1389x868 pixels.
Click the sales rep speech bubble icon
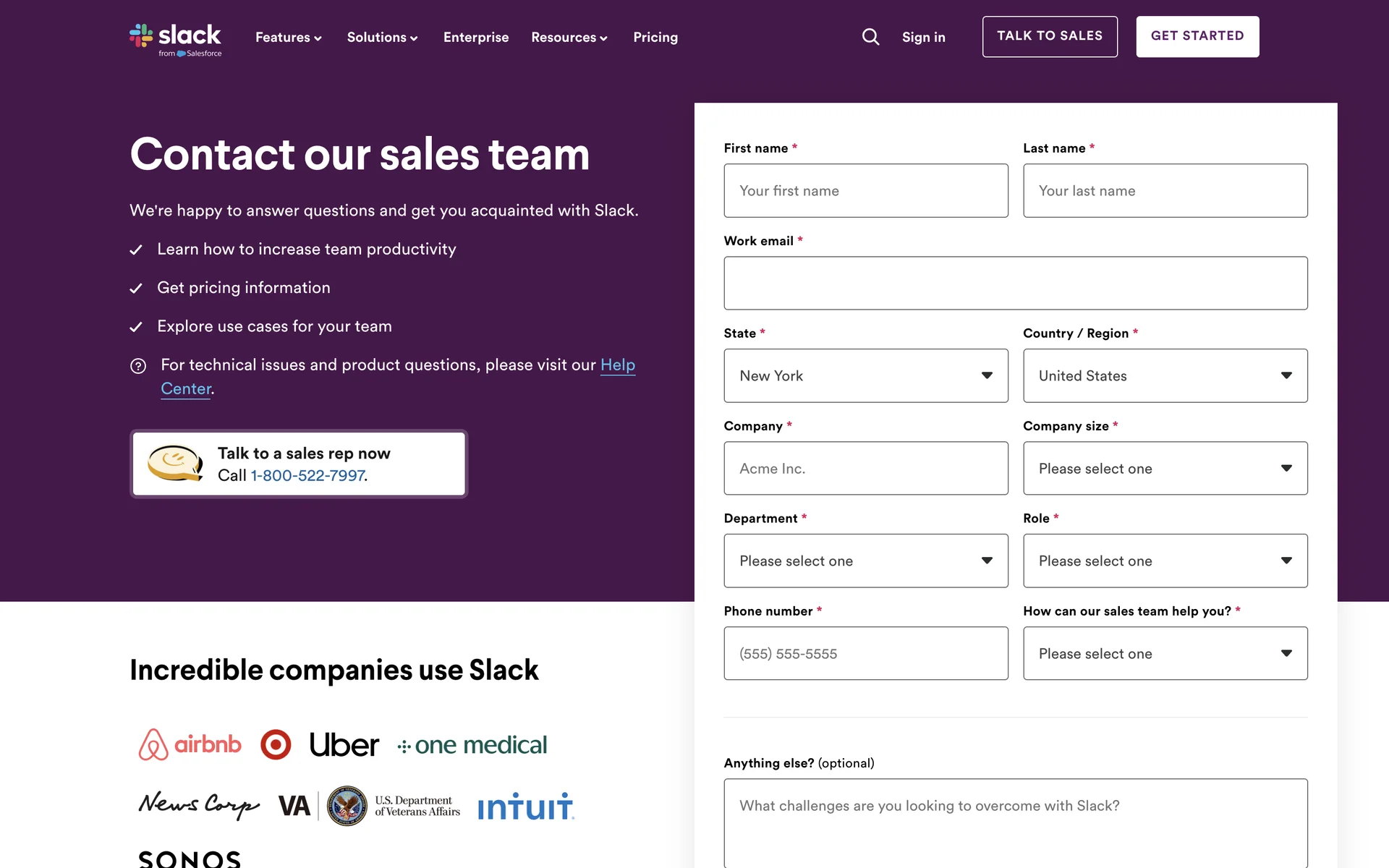click(174, 463)
